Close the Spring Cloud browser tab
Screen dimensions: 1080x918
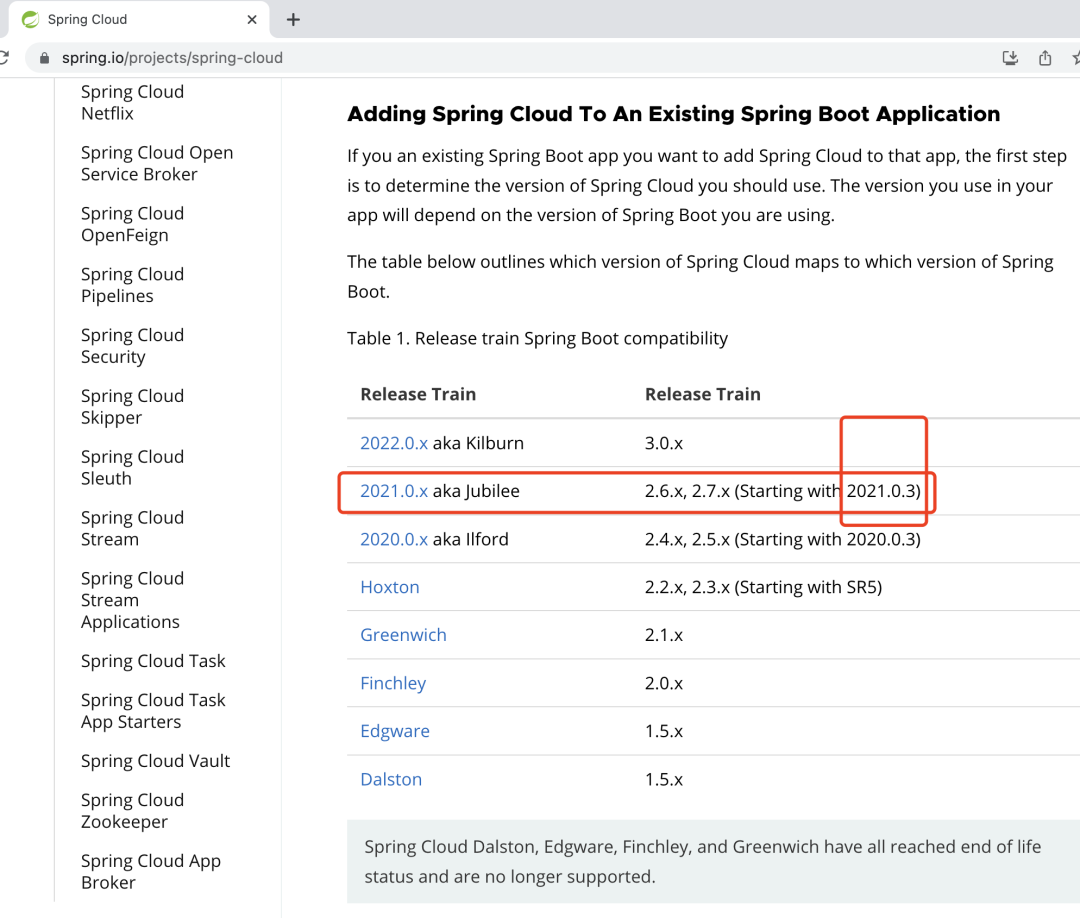click(252, 19)
